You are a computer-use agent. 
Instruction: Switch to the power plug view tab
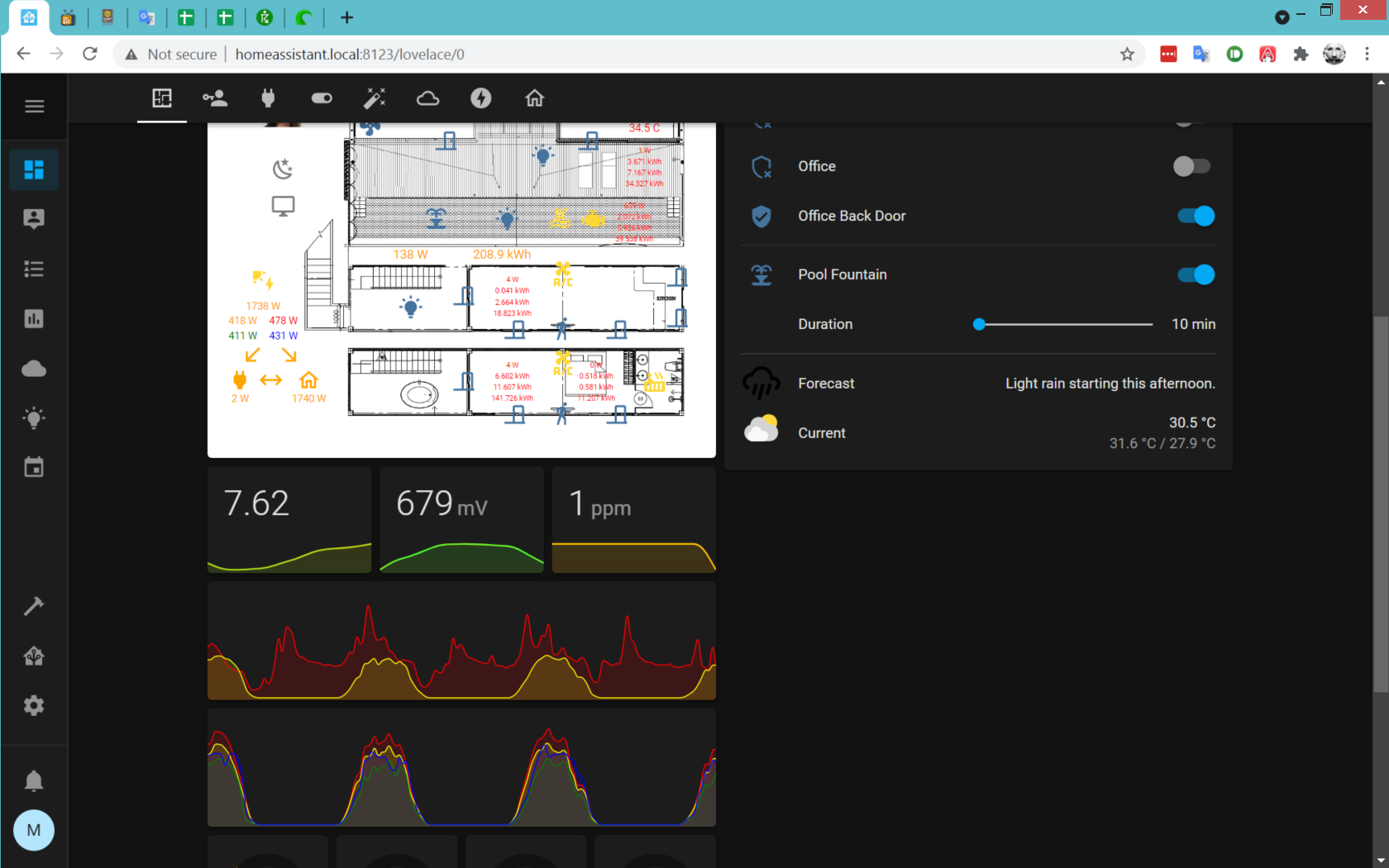pos(268,98)
